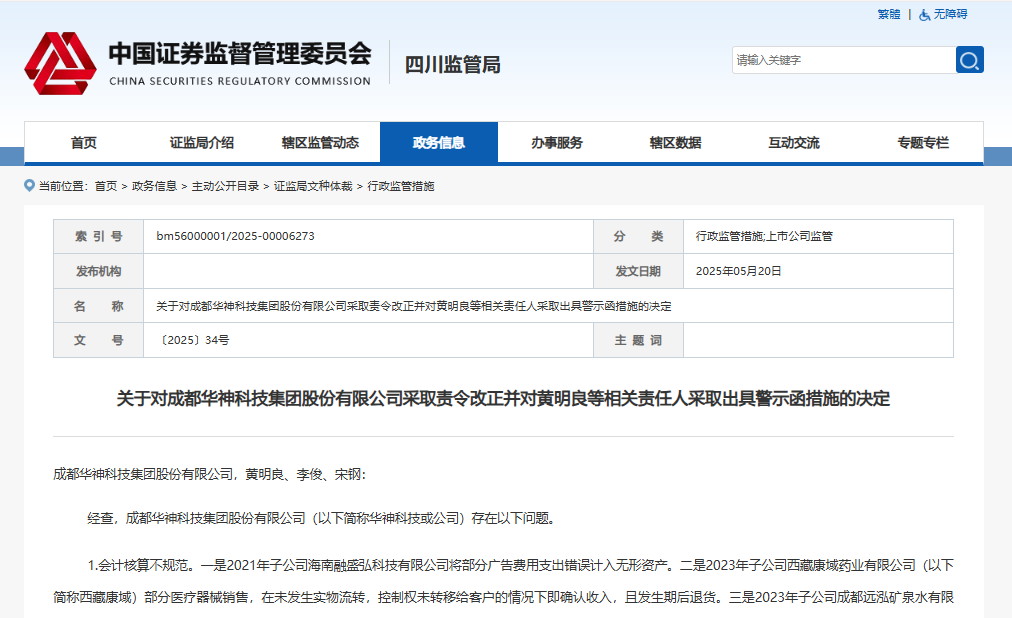1012x618 pixels.
Task: Click 首页 in the breadcrumb path
Action: tap(106, 186)
